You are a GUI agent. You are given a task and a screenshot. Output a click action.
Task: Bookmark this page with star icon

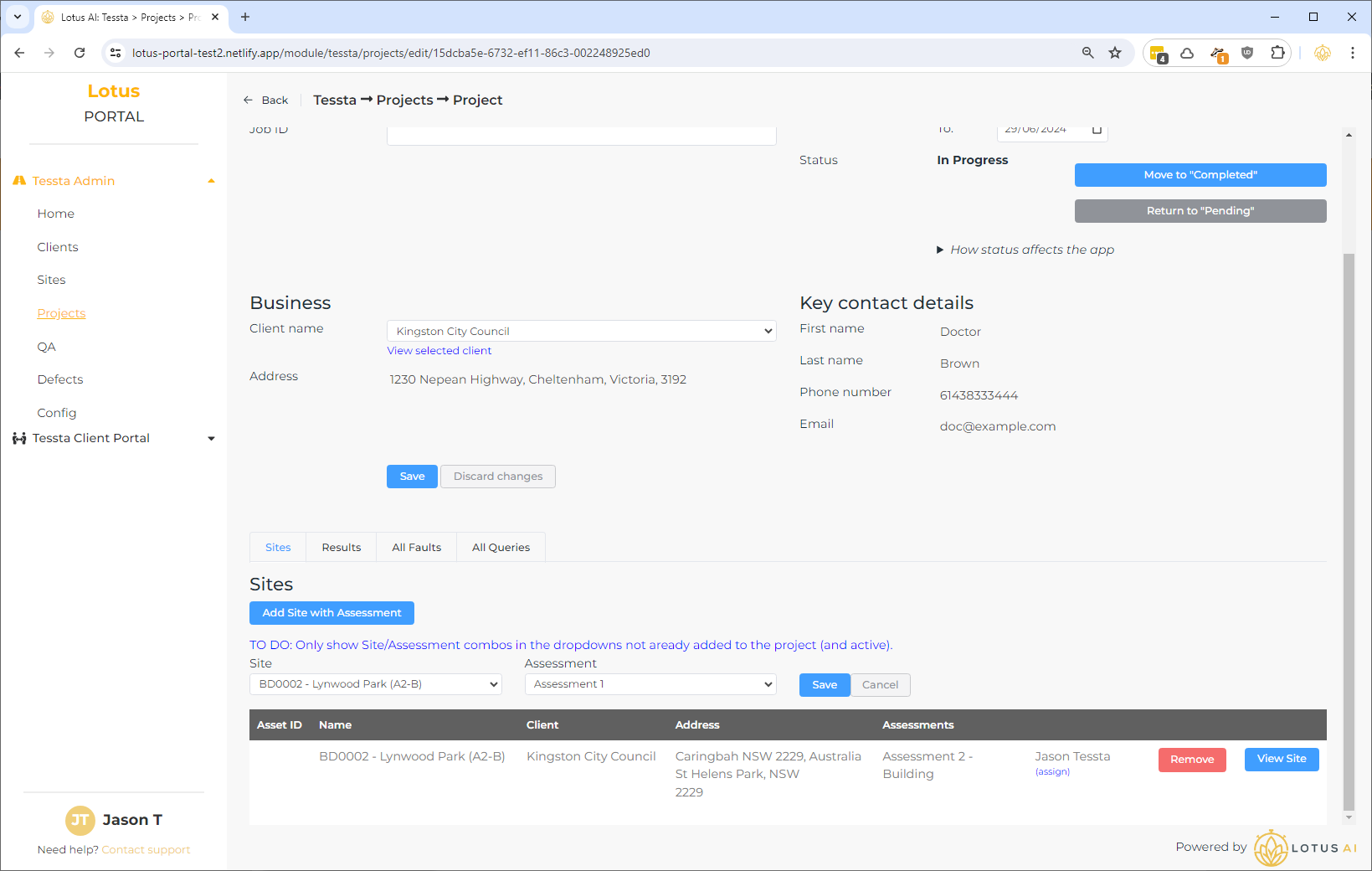click(x=1115, y=53)
